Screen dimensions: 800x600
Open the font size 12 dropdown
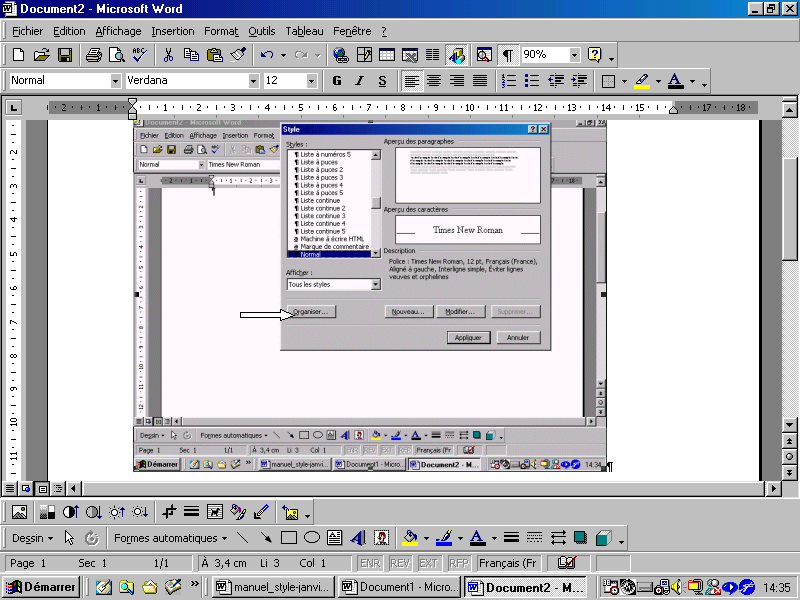[x=311, y=81]
